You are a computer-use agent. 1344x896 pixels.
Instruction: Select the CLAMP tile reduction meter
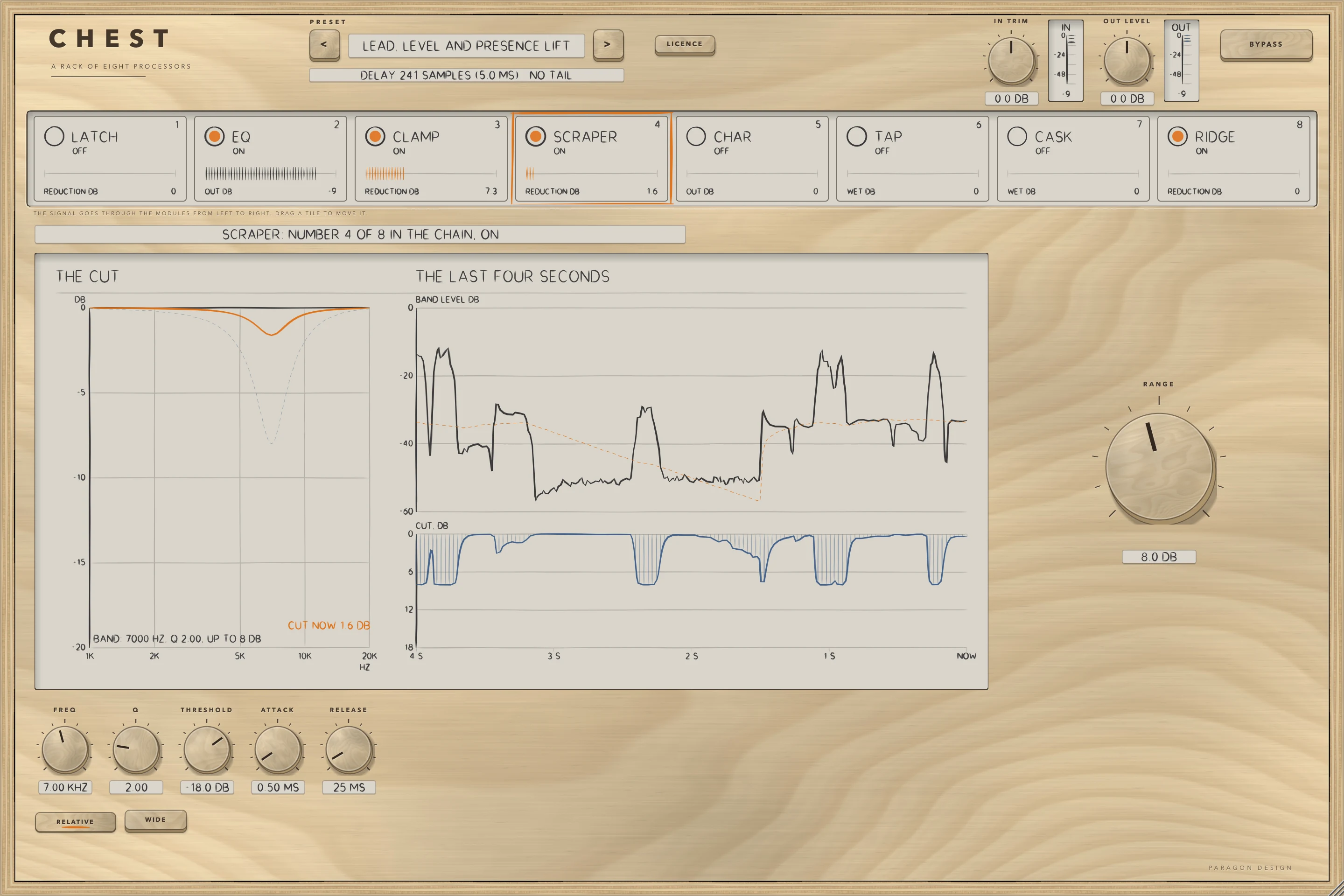tap(431, 173)
